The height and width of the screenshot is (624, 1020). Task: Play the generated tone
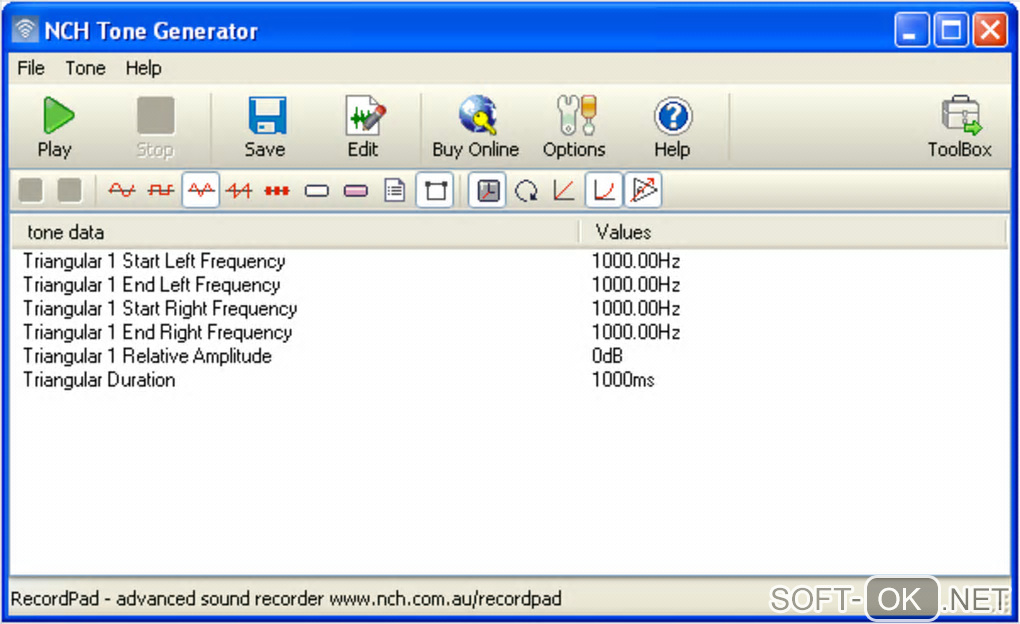click(55, 127)
